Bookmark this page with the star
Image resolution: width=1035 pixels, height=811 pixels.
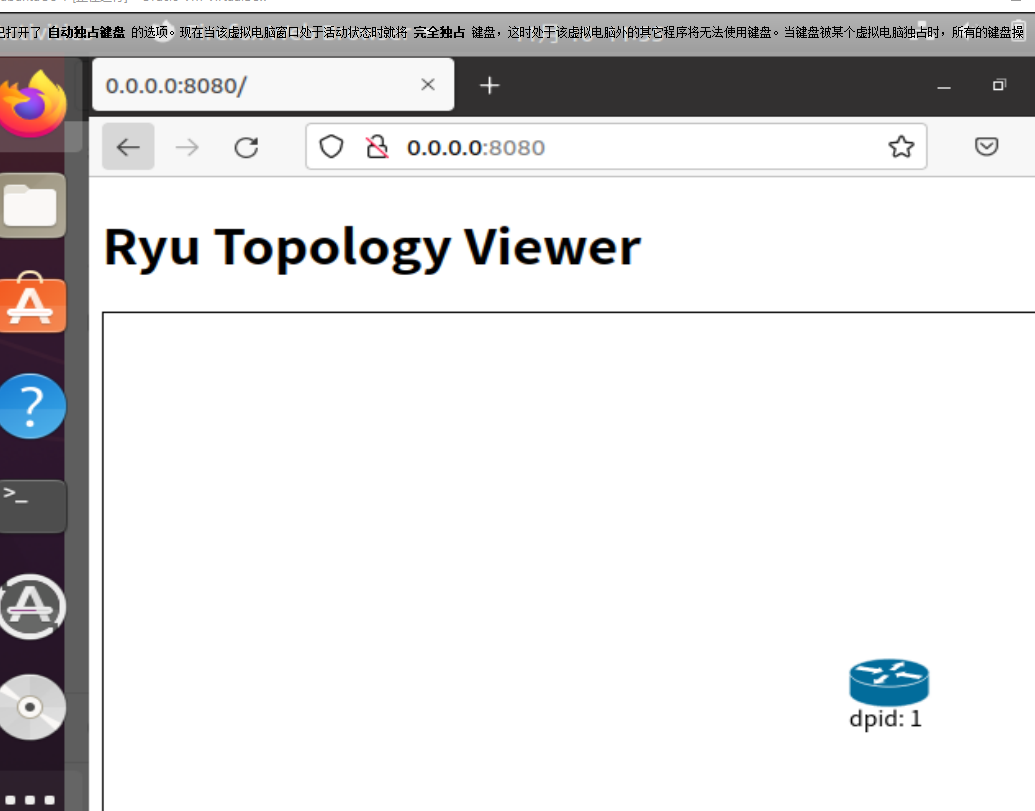pyautogui.click(x=901, y=146)
